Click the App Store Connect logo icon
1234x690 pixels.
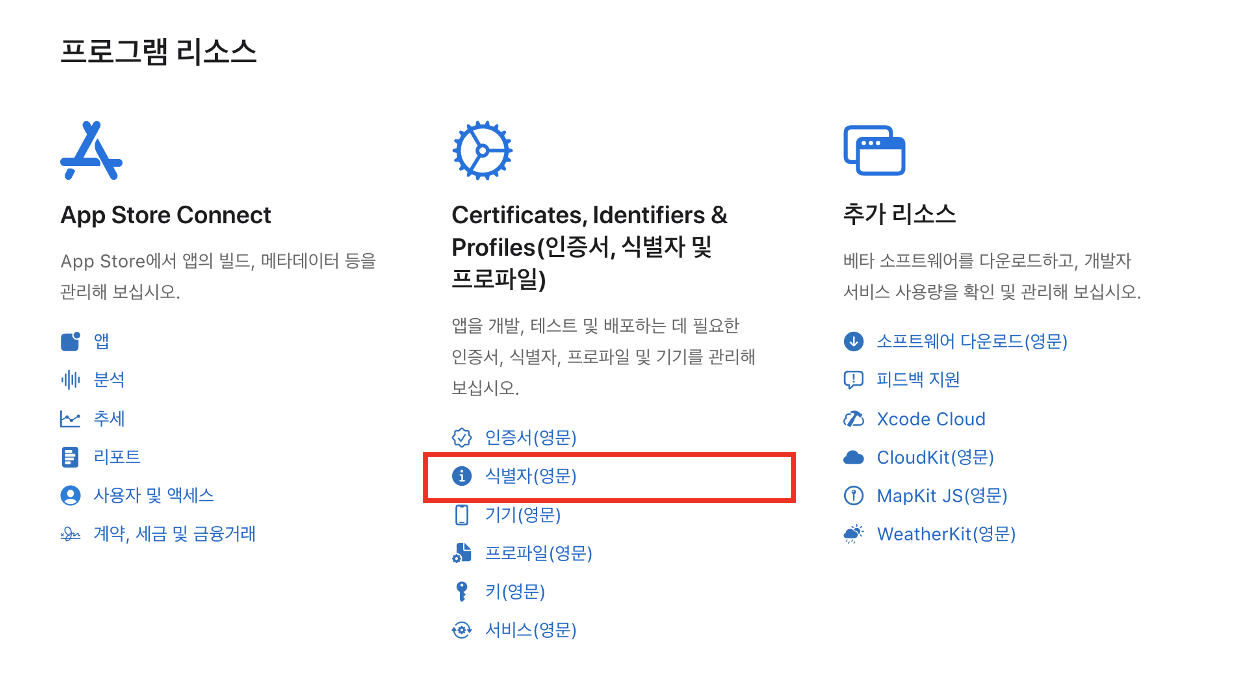[x=91, y=150]
